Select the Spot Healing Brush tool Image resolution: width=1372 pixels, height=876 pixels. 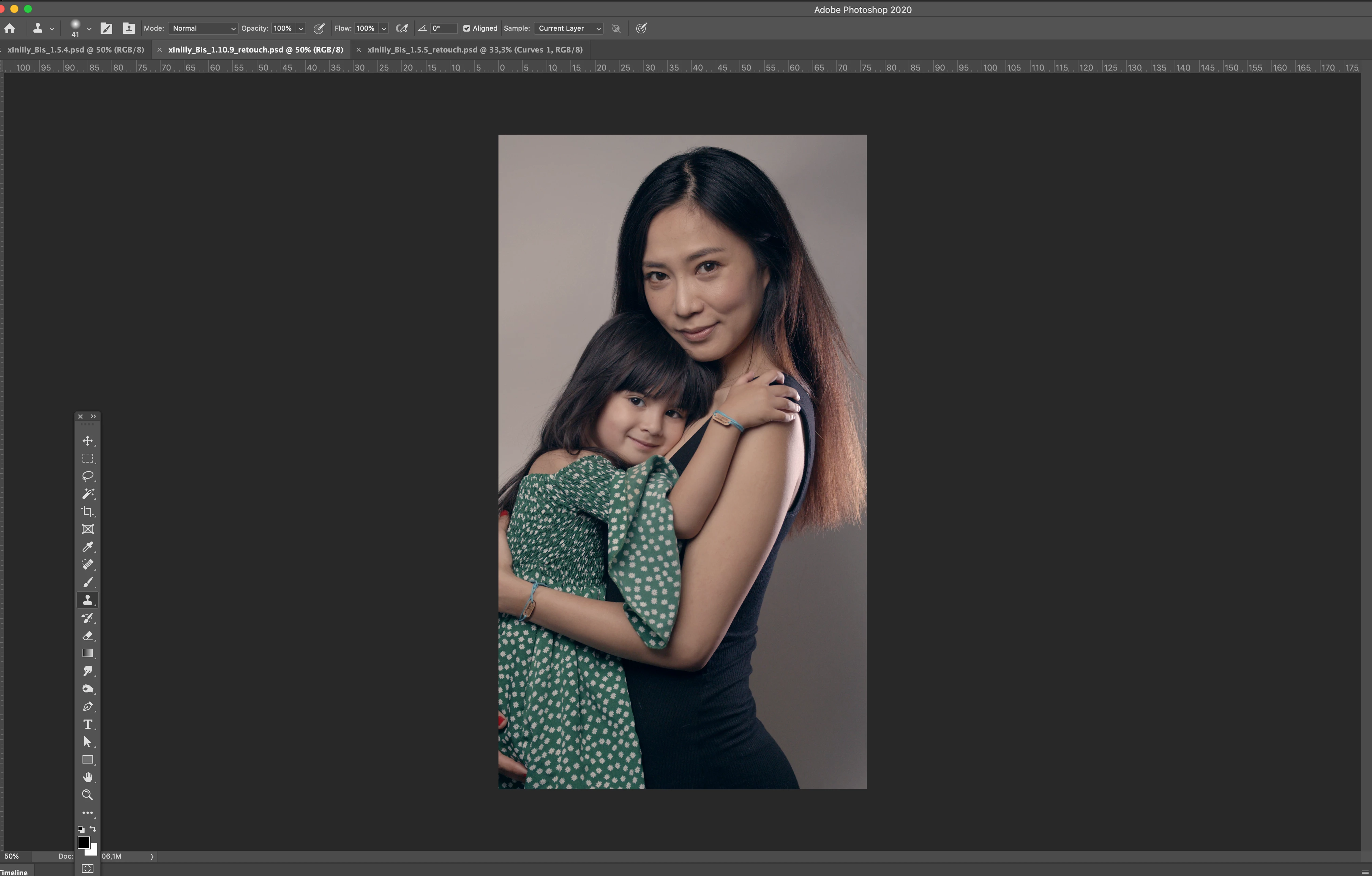87,564
